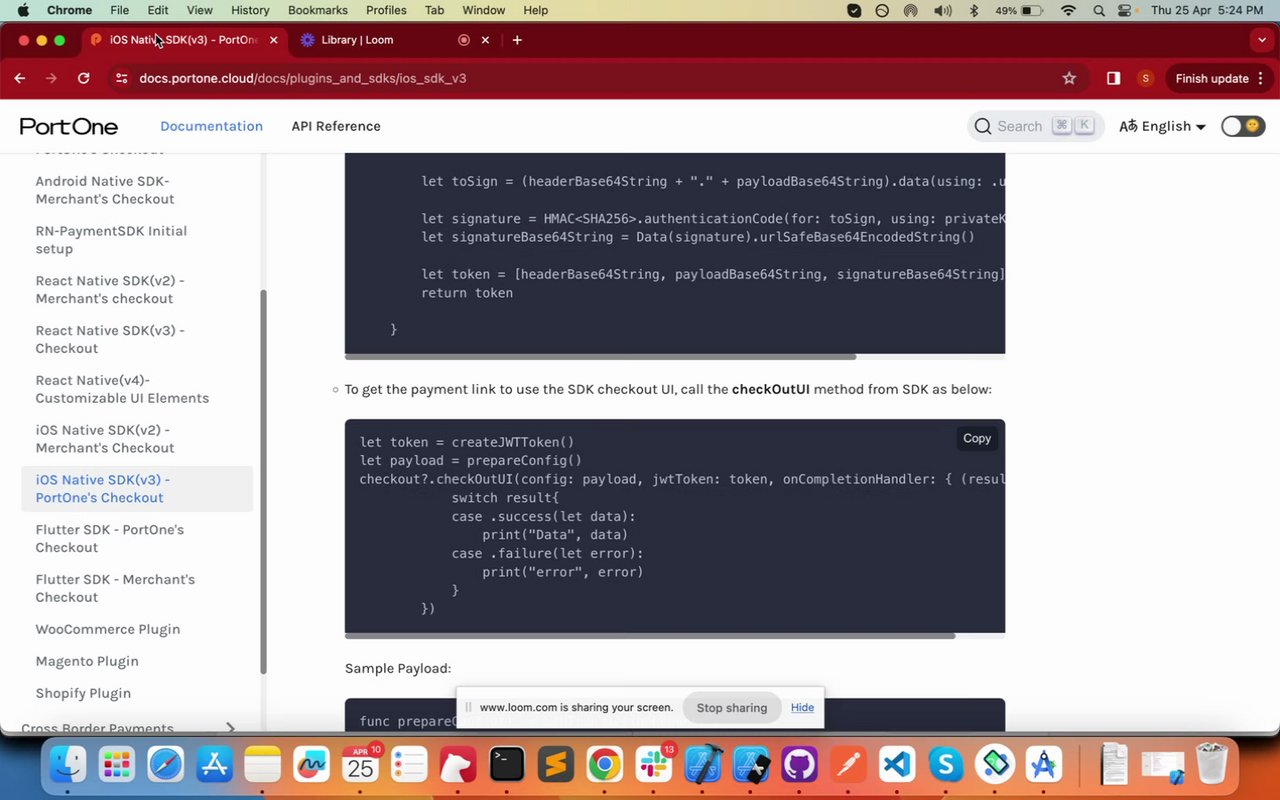Open the English language dropdown
1280x800 pixels.
click(1162, 126)
